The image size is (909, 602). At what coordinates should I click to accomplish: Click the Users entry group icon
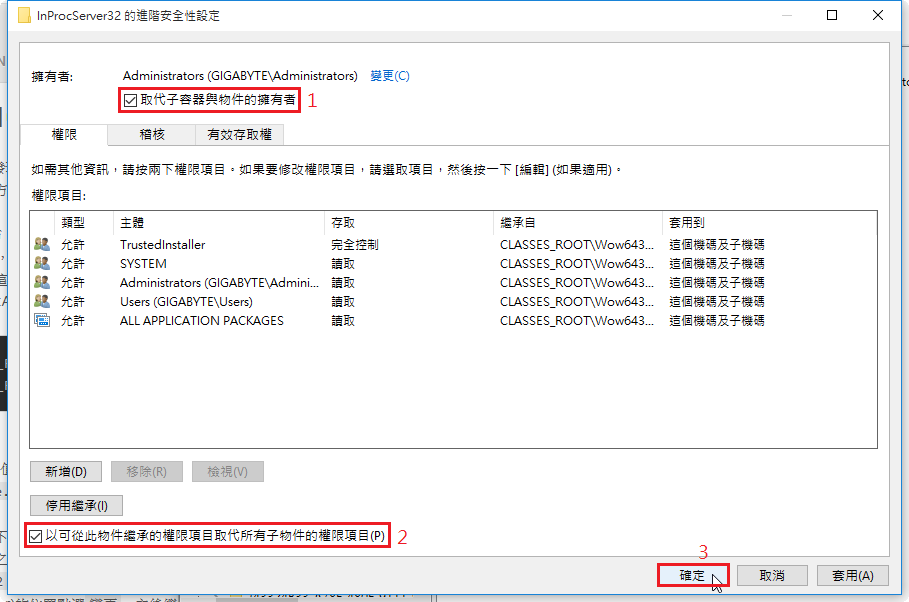pos(42,302)
